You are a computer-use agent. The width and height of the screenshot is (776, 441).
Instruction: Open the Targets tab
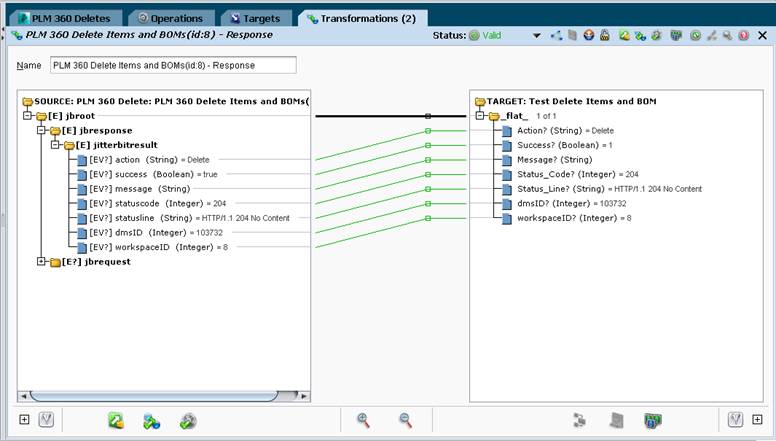point(255,18)
